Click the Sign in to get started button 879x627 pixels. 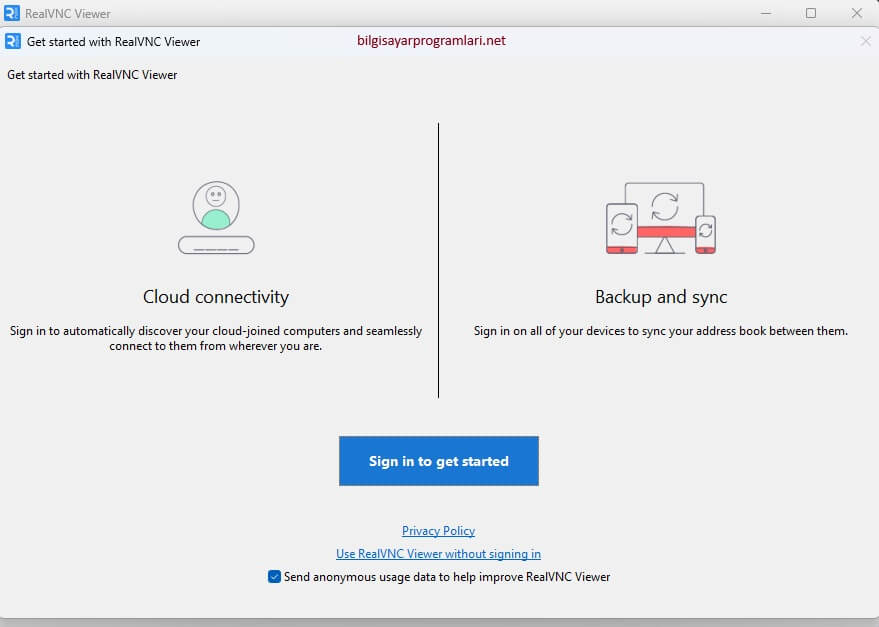[x=438, y=461]
